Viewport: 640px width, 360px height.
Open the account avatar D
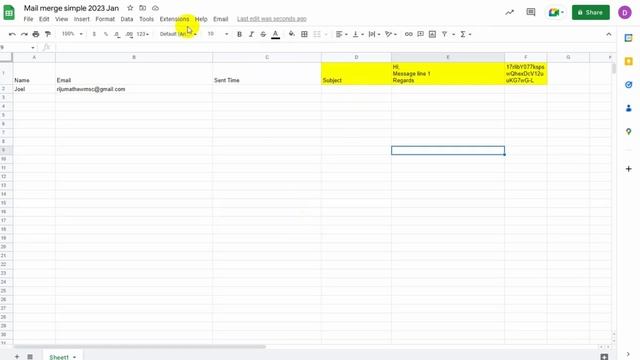point(624,13)
